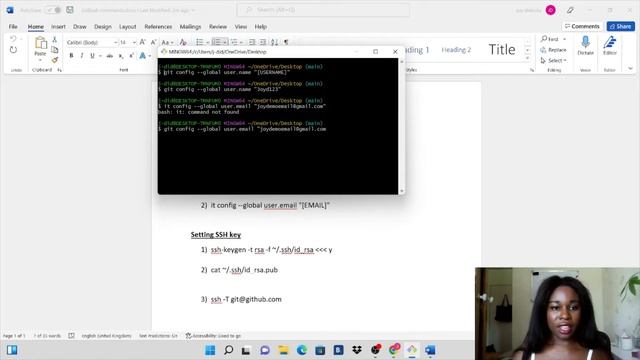Open File Explorer from taskbar
Screen dimensions: 640x360
[x=283, y=350]
